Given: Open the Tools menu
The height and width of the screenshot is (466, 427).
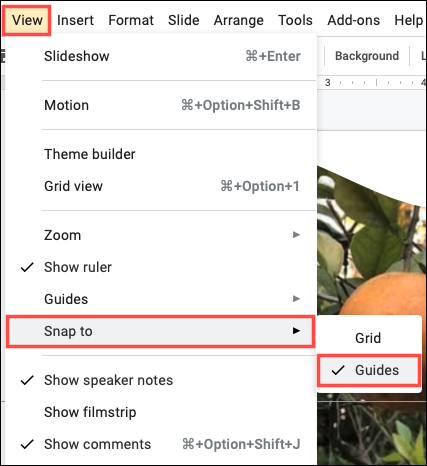Looking at the screenshot, I should tap(295, 20).
